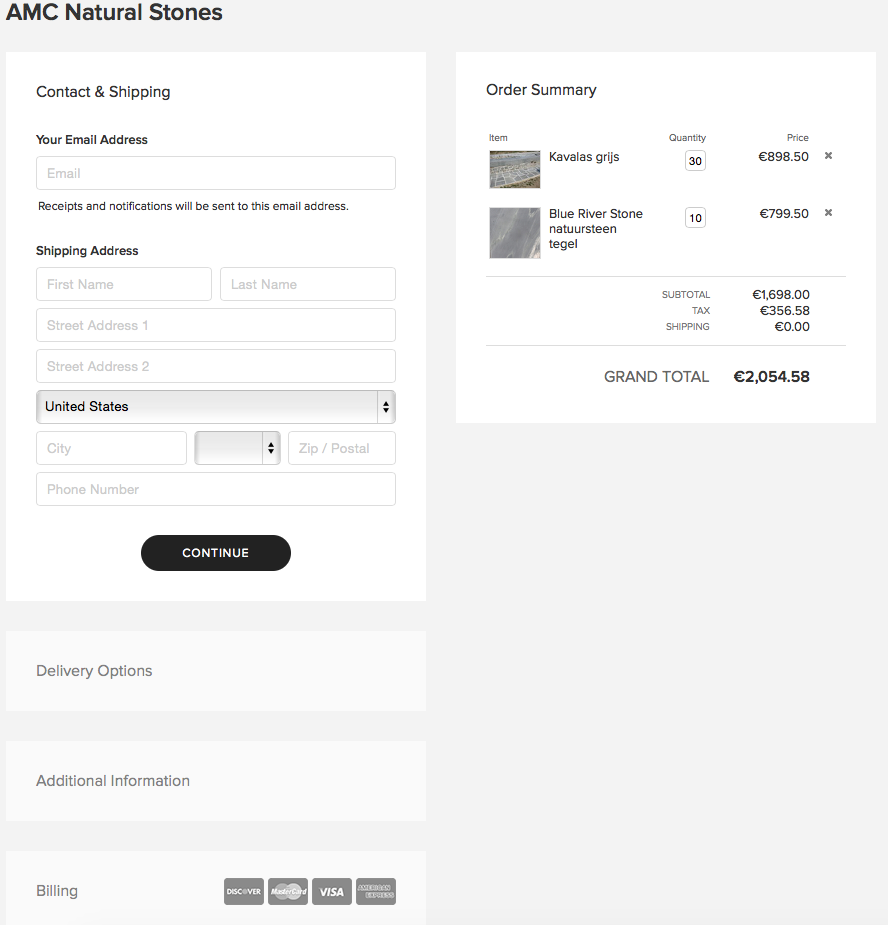The image size is (888, 925).
Task: Focus the Last Name field
Action: 308,284
